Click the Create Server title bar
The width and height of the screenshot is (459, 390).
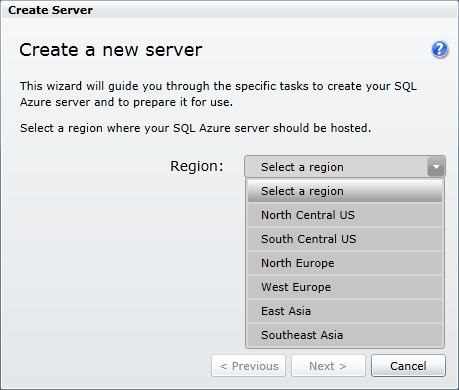[x=229, y=10]
